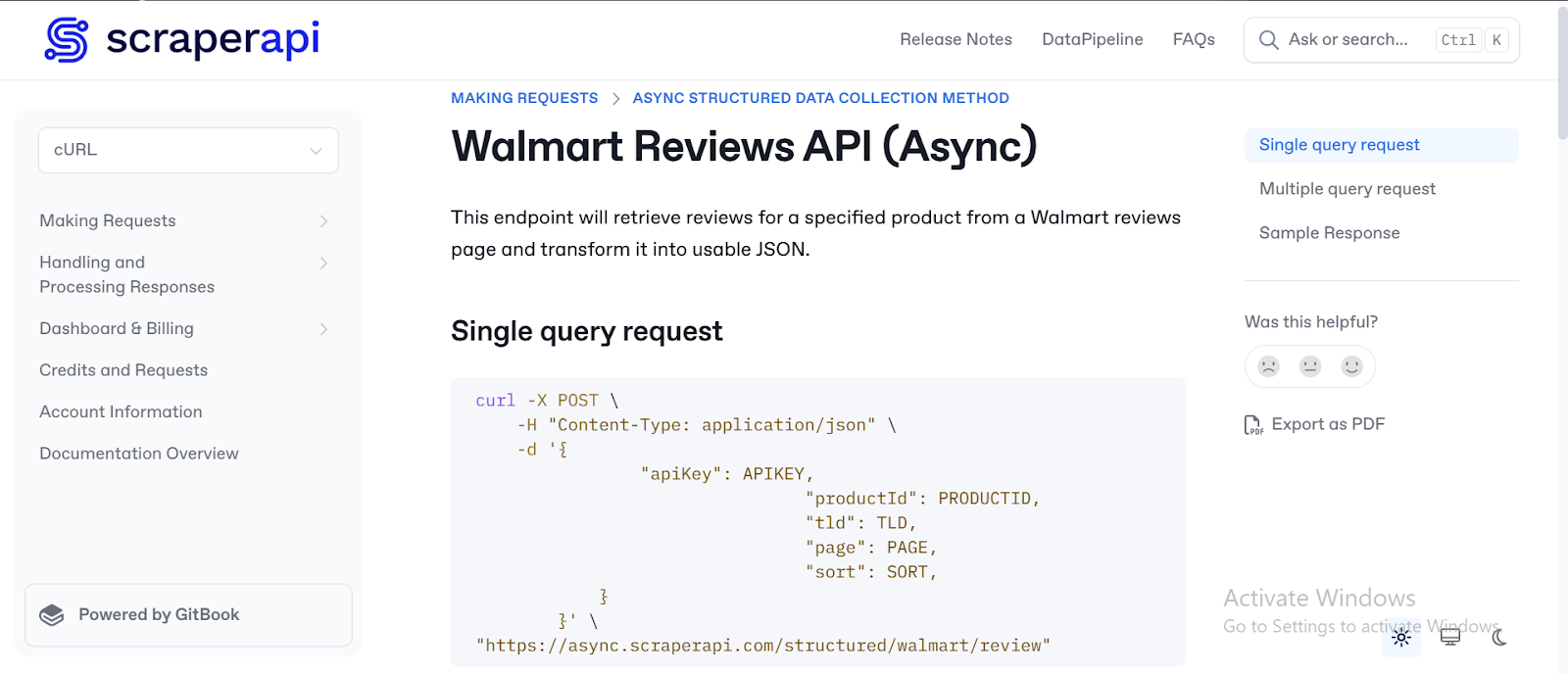Click the "sort": SORT code line

click(871, 572)
